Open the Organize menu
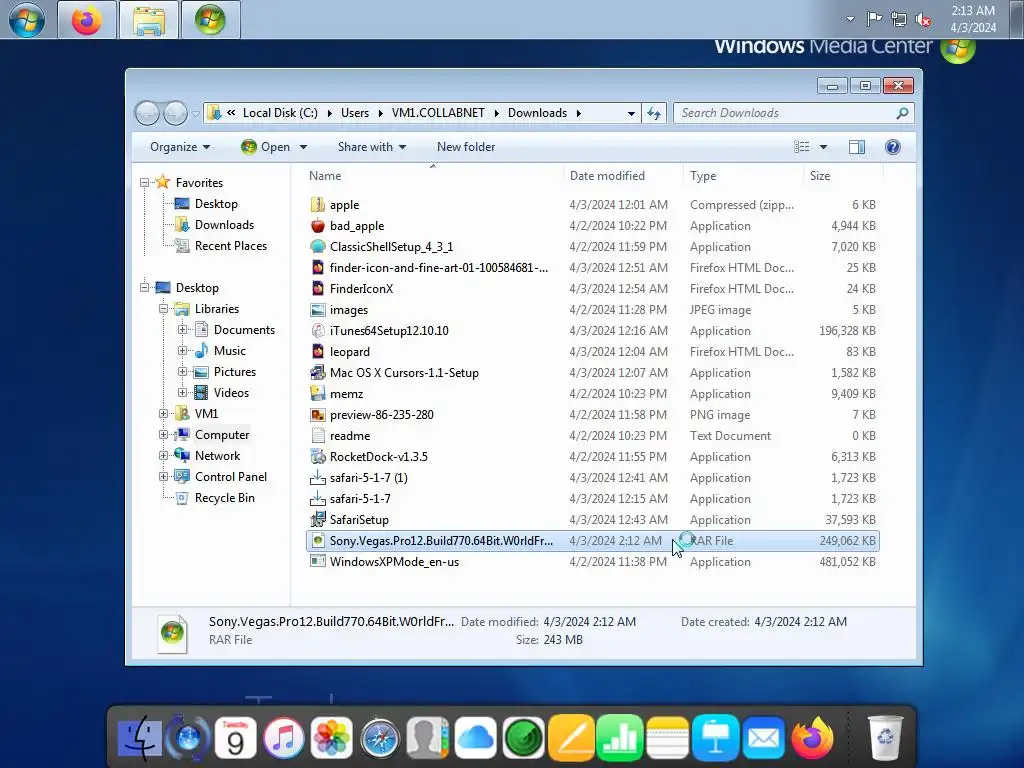Screen dimensions: 1024x768 point(180,147)
